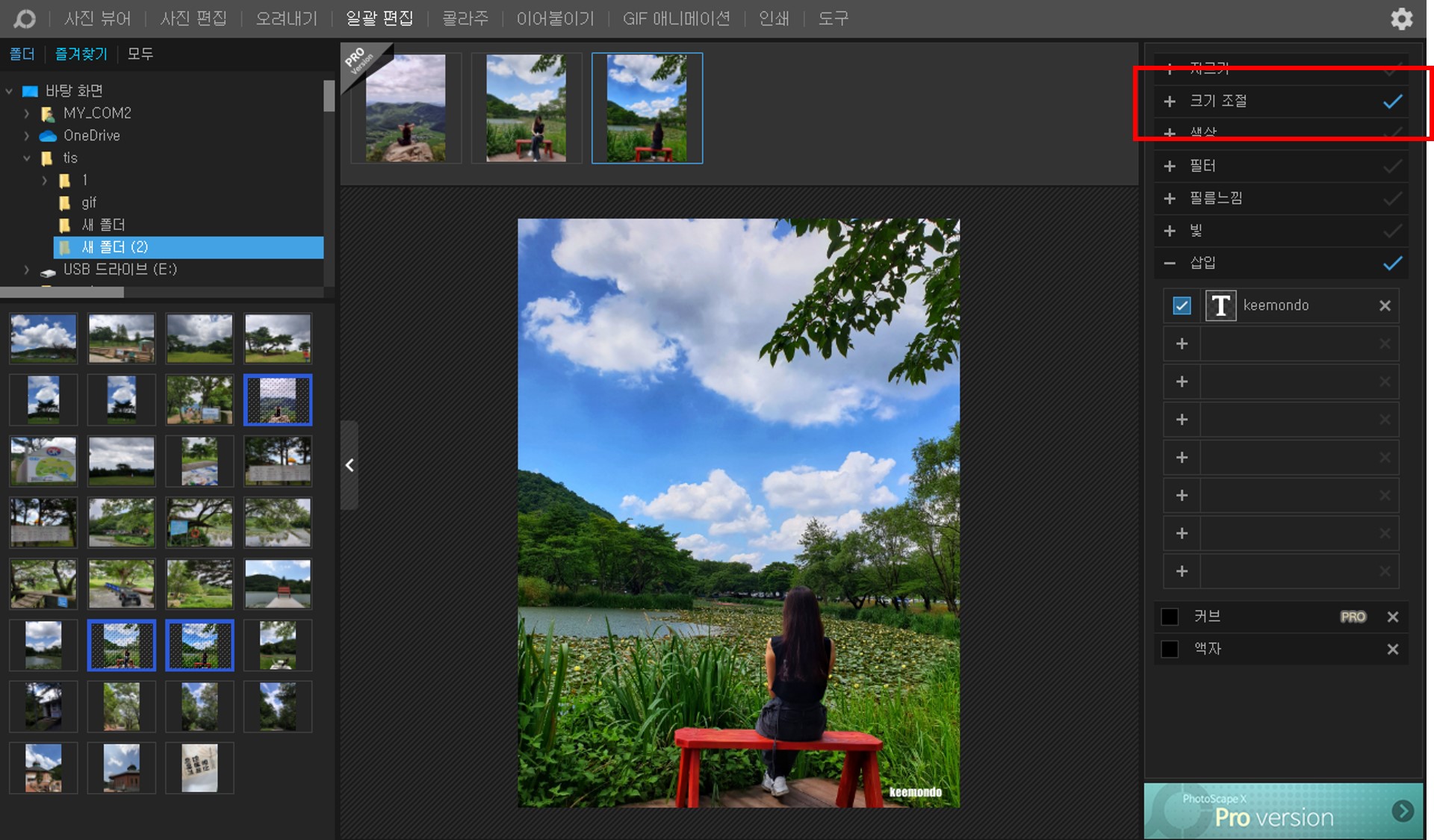Toggle the 빛 checkmark
The width and height of the screenshot is (1434, 840).
coord(1392,231)
